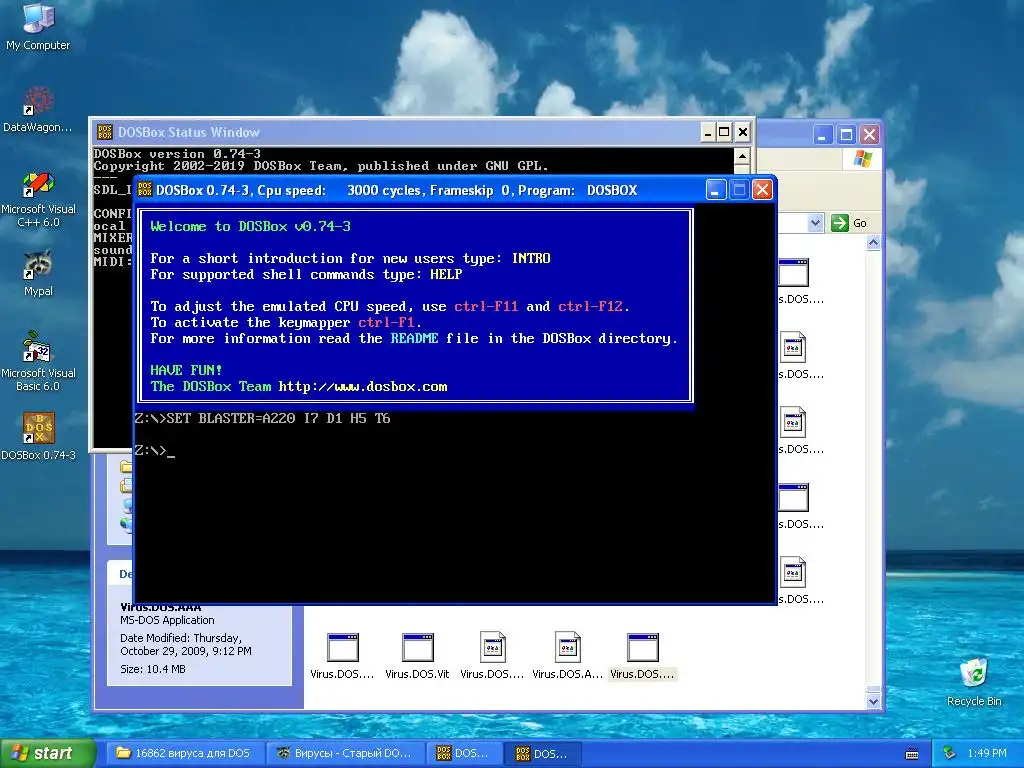Maximize the DOSBox Status Window
The height and width of the screenshot is (768, 1024).
click(x=724, y=133)
